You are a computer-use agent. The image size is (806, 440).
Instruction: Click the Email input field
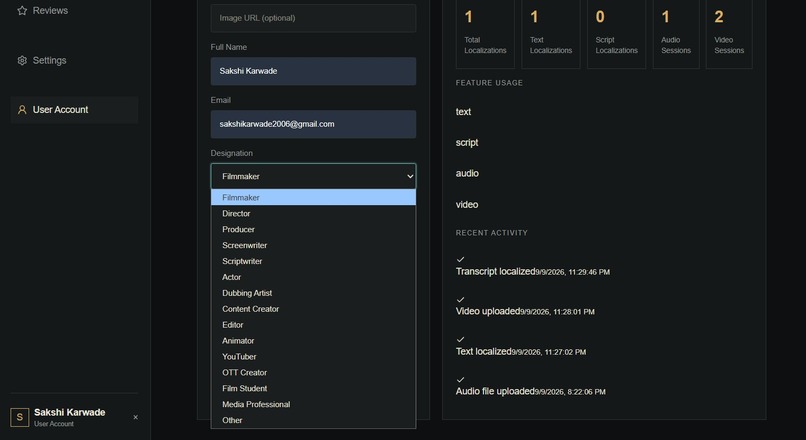point(313,124)
